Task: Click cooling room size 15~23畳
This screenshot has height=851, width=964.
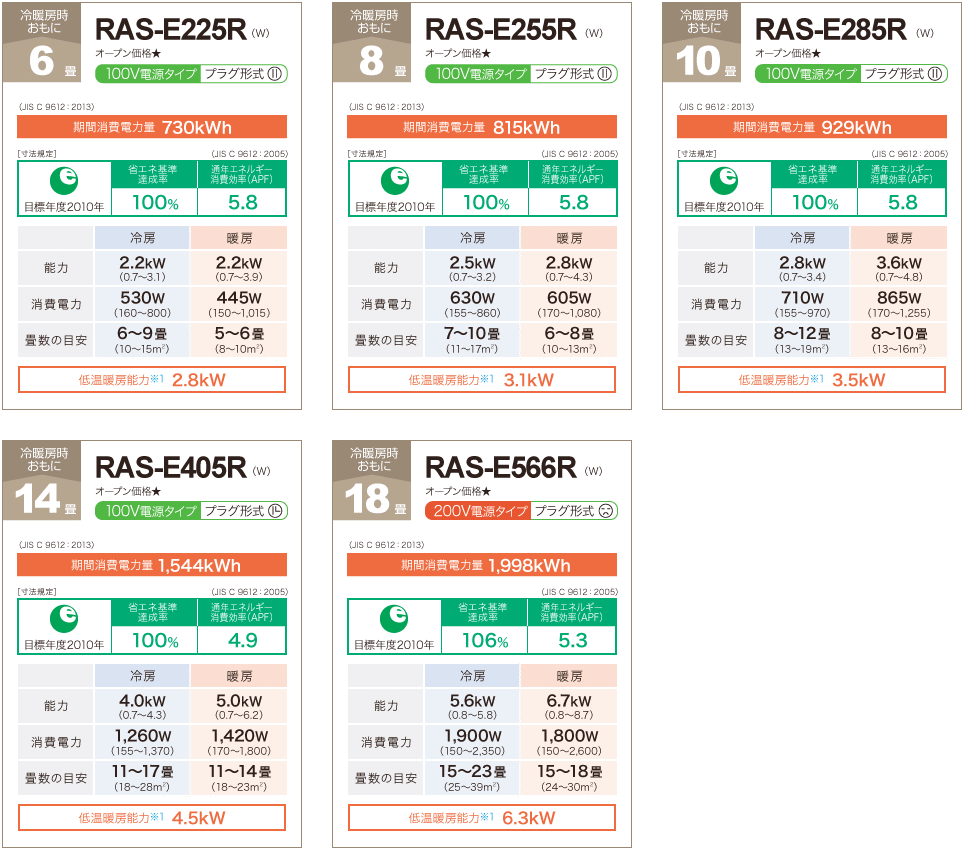Action: click(472, 771)
